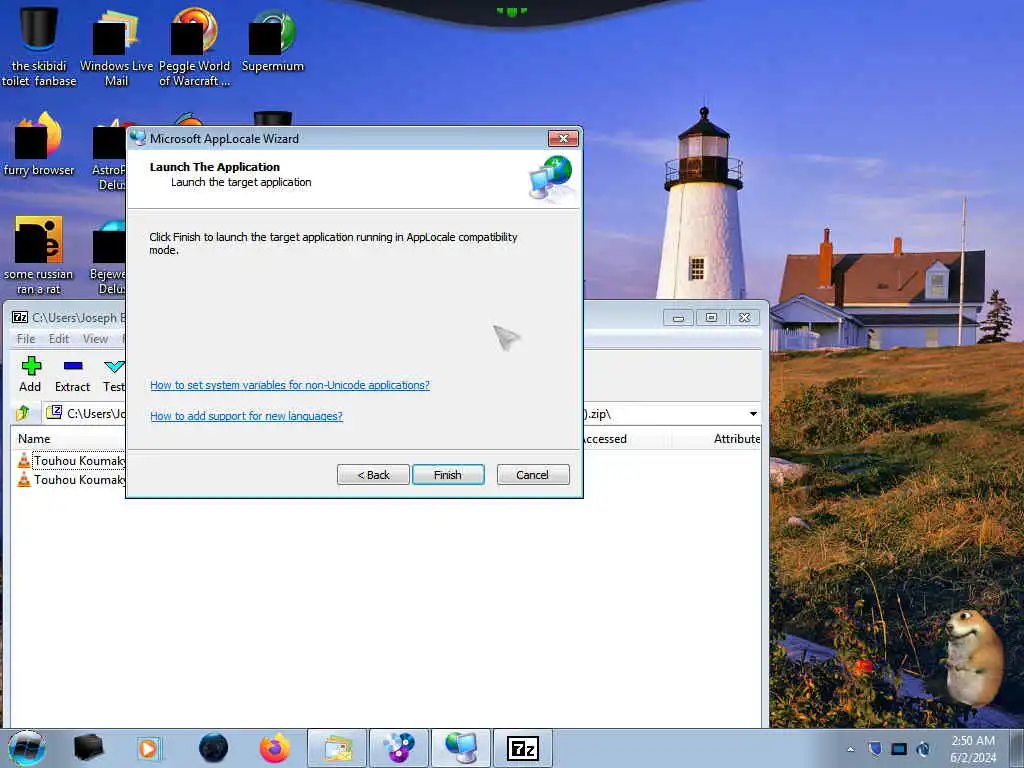The width and height of the screenshot is (1024, 768).
Task: Close the 7-Zip window
Action: click(x=744, y=317)
